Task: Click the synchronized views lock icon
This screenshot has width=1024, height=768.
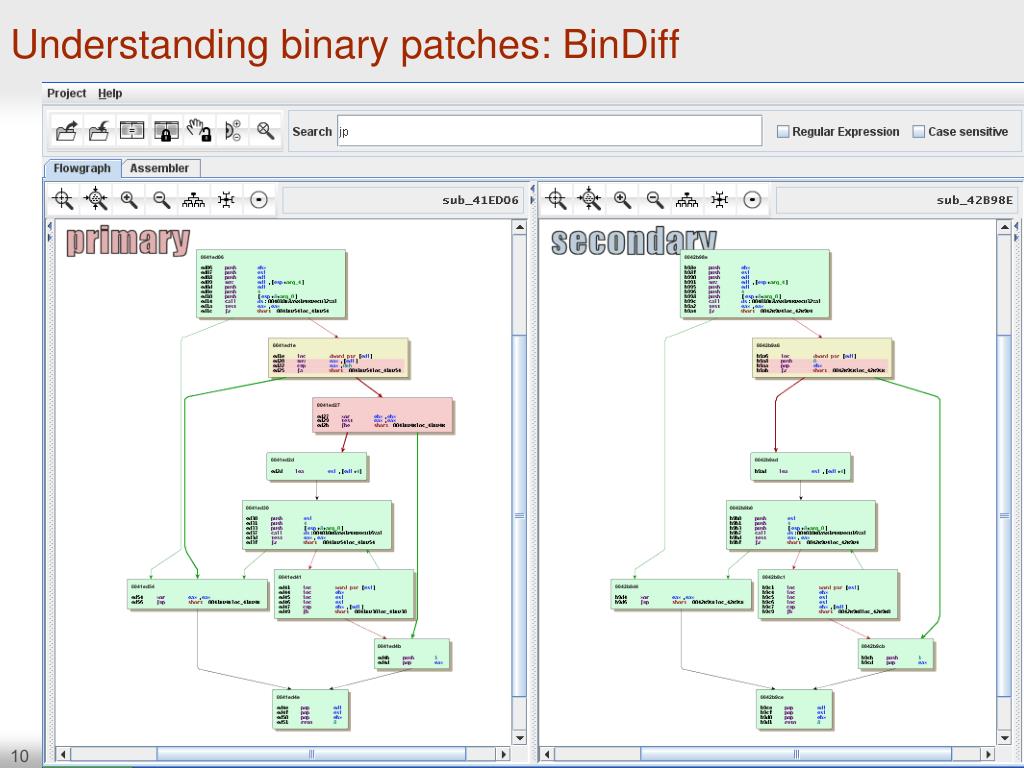Action: pos(166,130)
